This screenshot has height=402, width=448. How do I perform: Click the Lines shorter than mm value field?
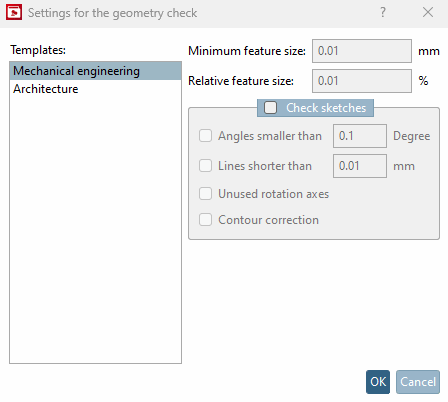point(360,166)
